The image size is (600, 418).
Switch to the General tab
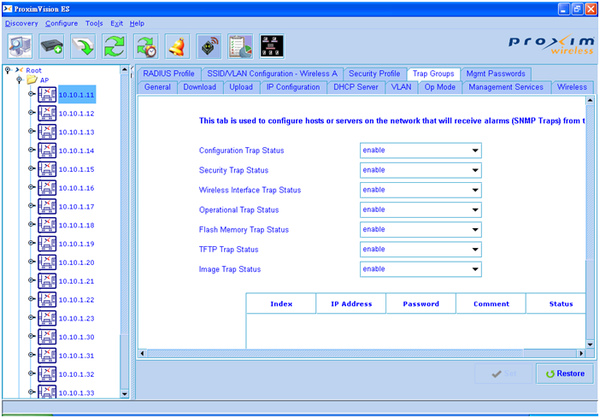pos(157,87)
